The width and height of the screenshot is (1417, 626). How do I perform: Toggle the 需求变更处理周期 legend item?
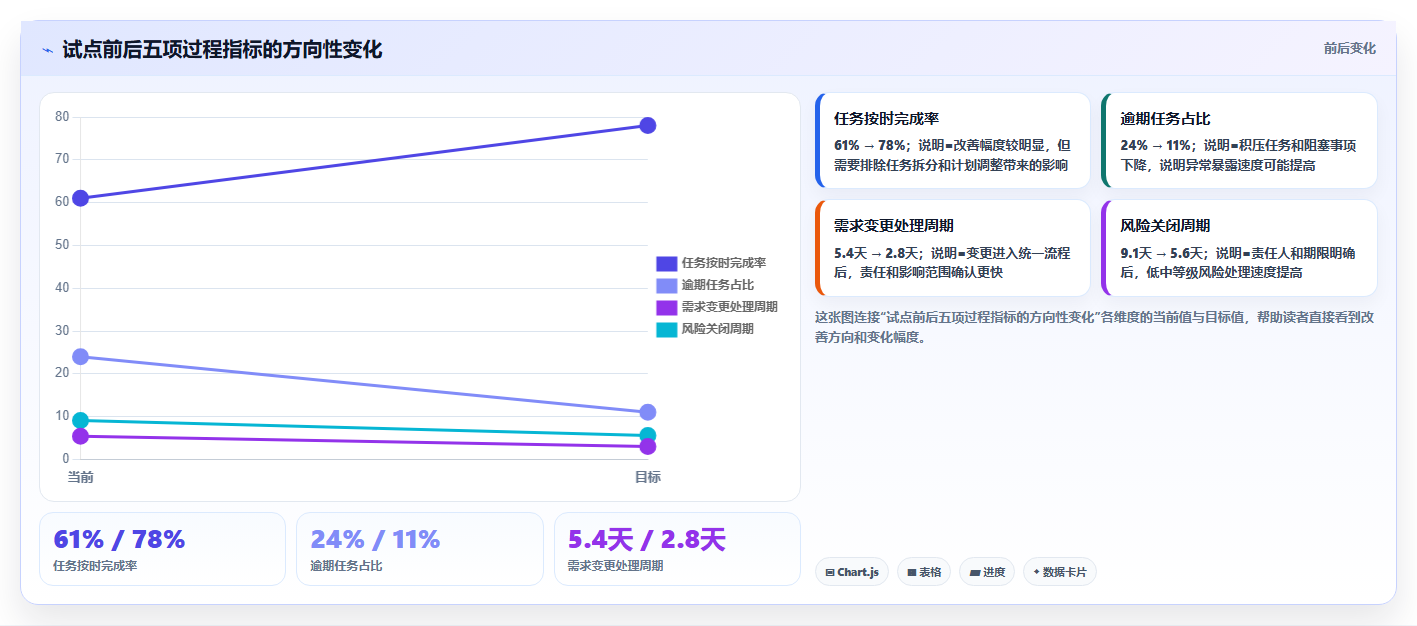(717, 307)
